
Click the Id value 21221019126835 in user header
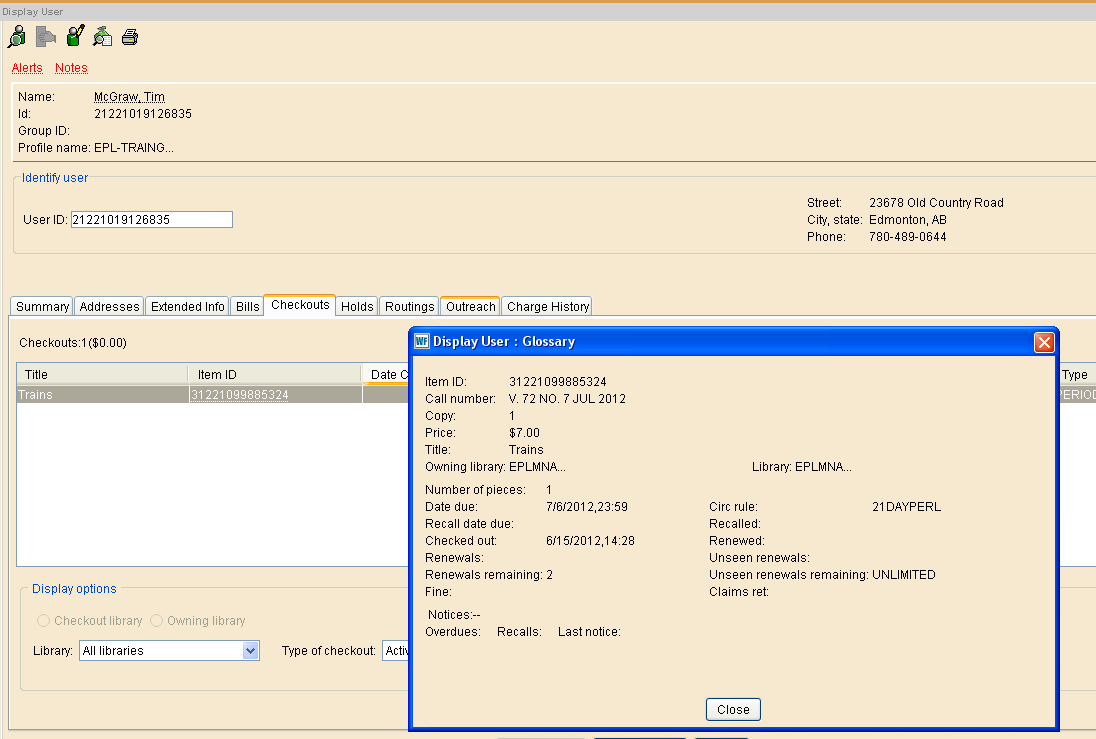(x=143, y=114)
